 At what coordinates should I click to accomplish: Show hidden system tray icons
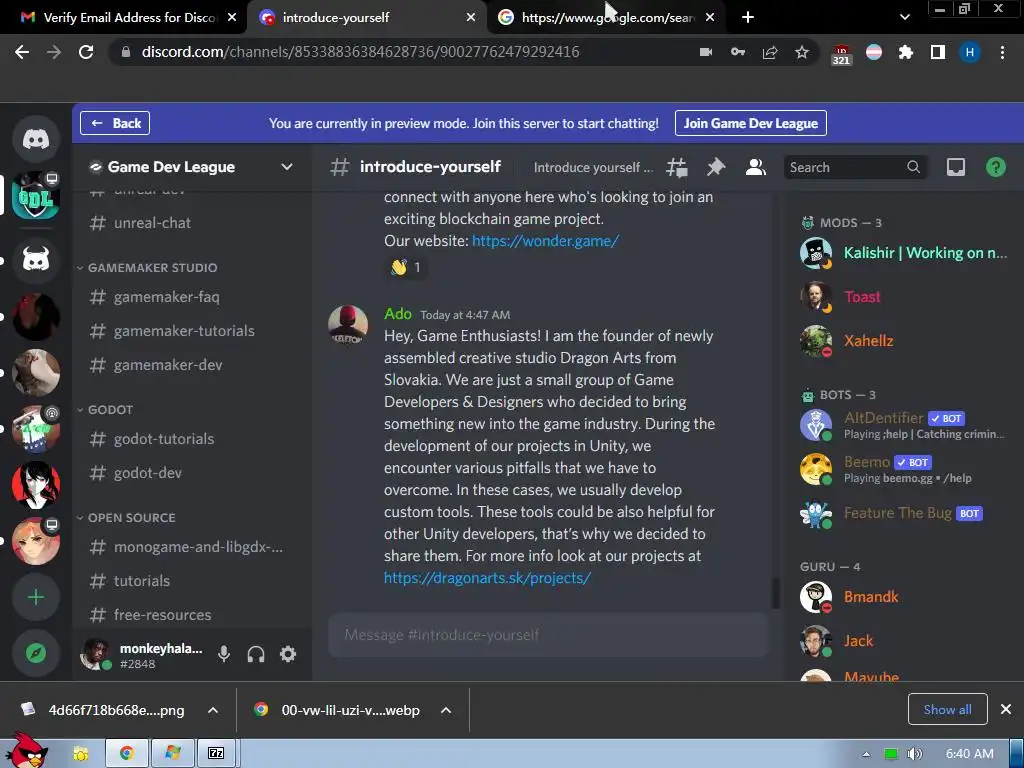click(866, 754)
